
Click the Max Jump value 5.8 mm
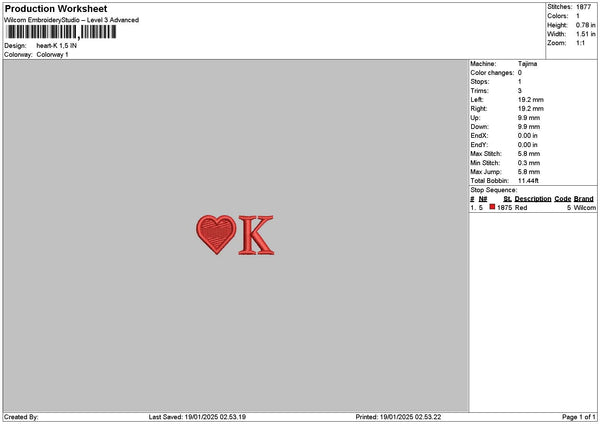[x=529, y=172]
